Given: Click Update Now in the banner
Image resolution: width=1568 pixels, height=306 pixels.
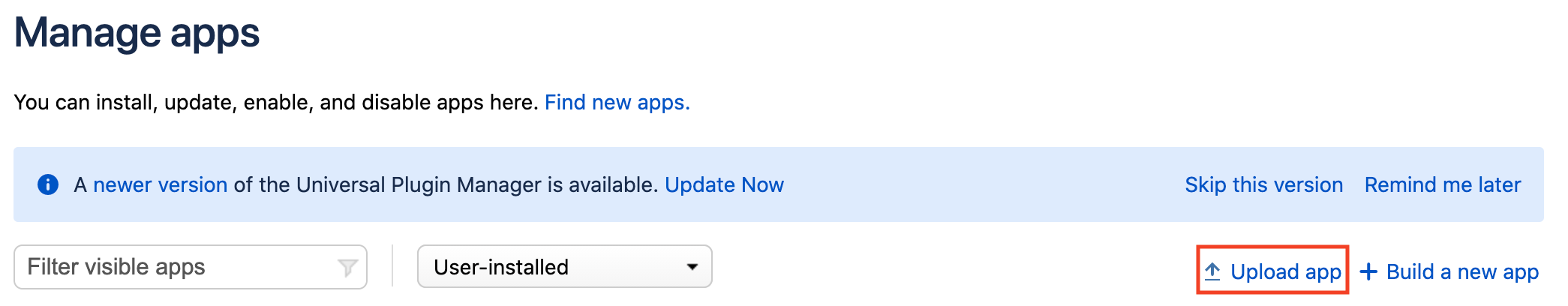Looking at the screenshot, I should [724, 184].
